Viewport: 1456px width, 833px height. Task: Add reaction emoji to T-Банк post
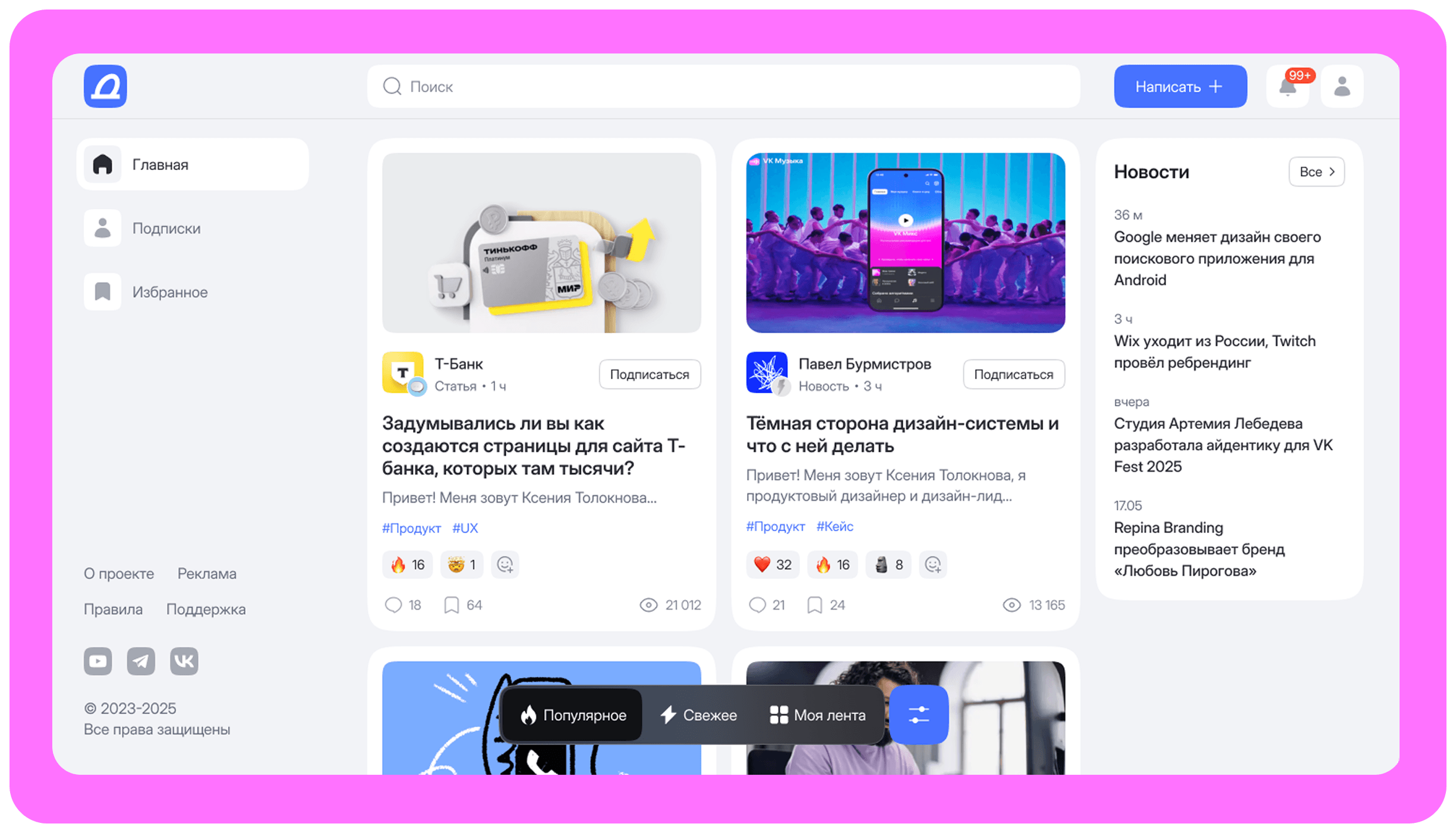coord(505,564)
